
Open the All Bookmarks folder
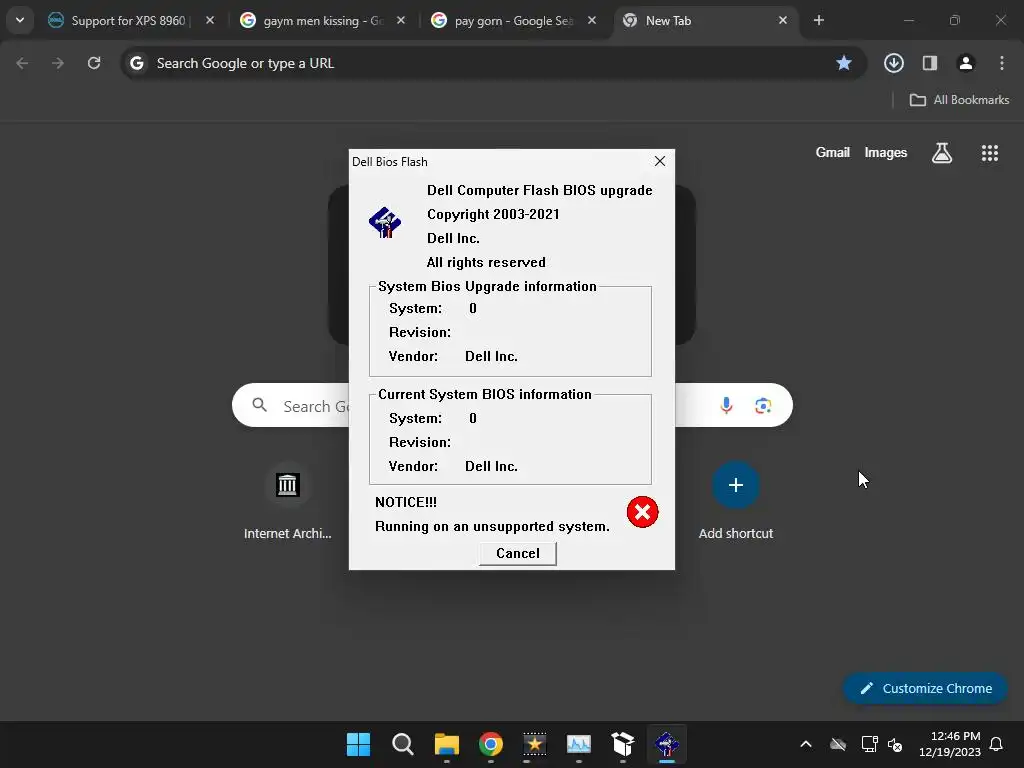tap(959, 100)
